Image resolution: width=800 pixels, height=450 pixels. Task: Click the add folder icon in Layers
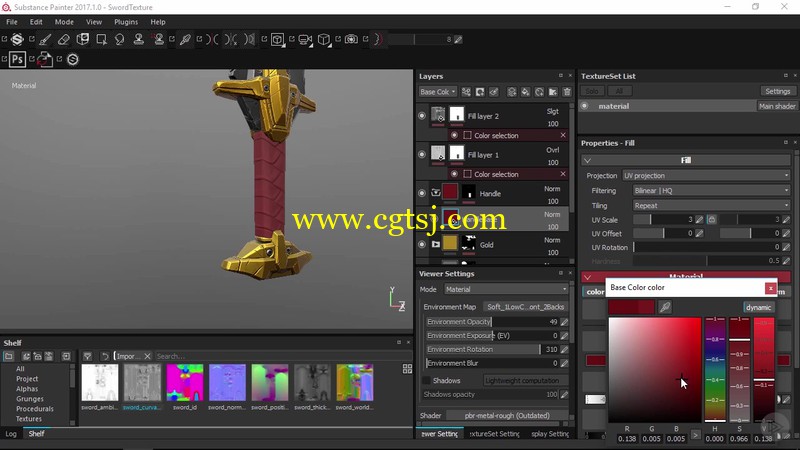point(553,92)
